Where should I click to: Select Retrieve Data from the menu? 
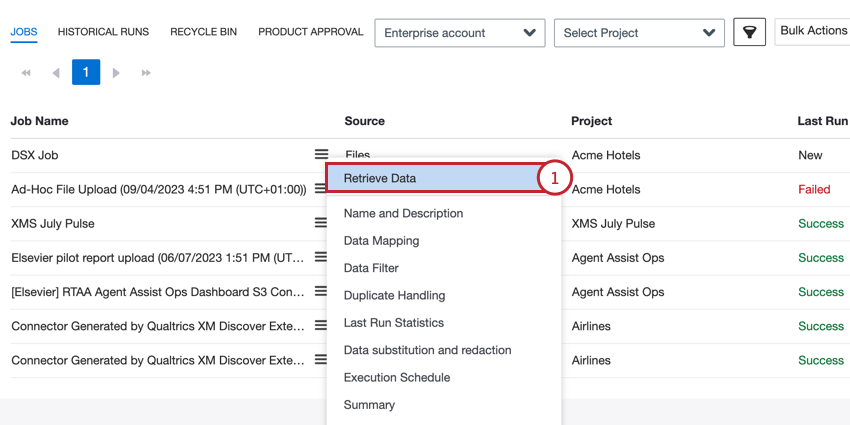[x=380, y=179]
